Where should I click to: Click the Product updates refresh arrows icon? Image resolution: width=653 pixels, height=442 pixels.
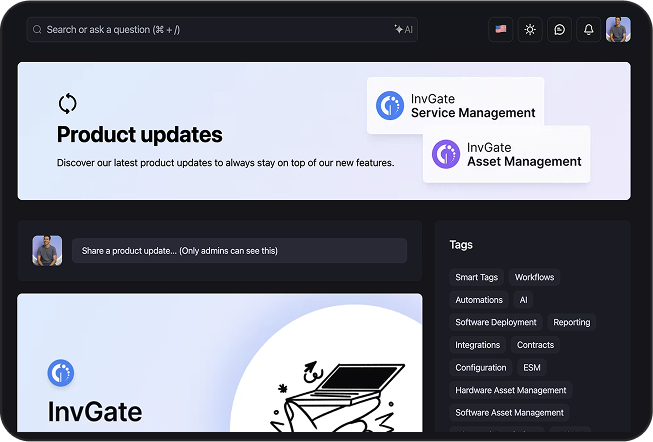(x=67, y=103)
